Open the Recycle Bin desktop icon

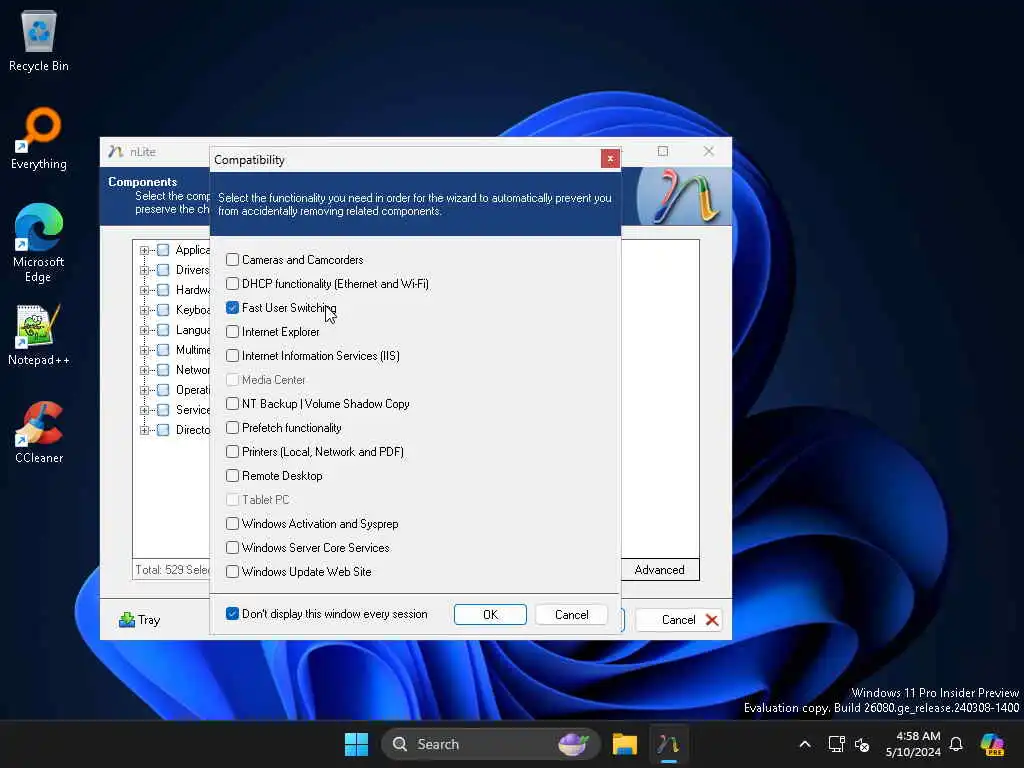[39, 40]
